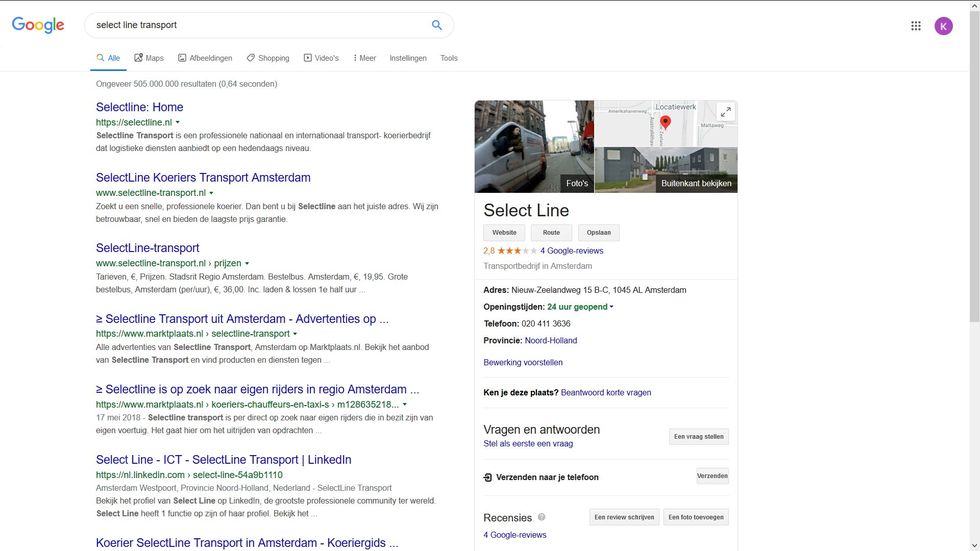Click the vertical page scrollbar thumb

[974, 167]
